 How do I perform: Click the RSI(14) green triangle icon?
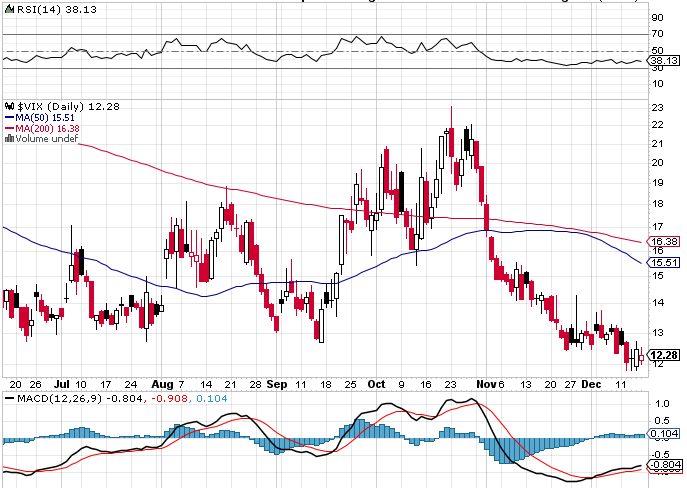[9, 9]
